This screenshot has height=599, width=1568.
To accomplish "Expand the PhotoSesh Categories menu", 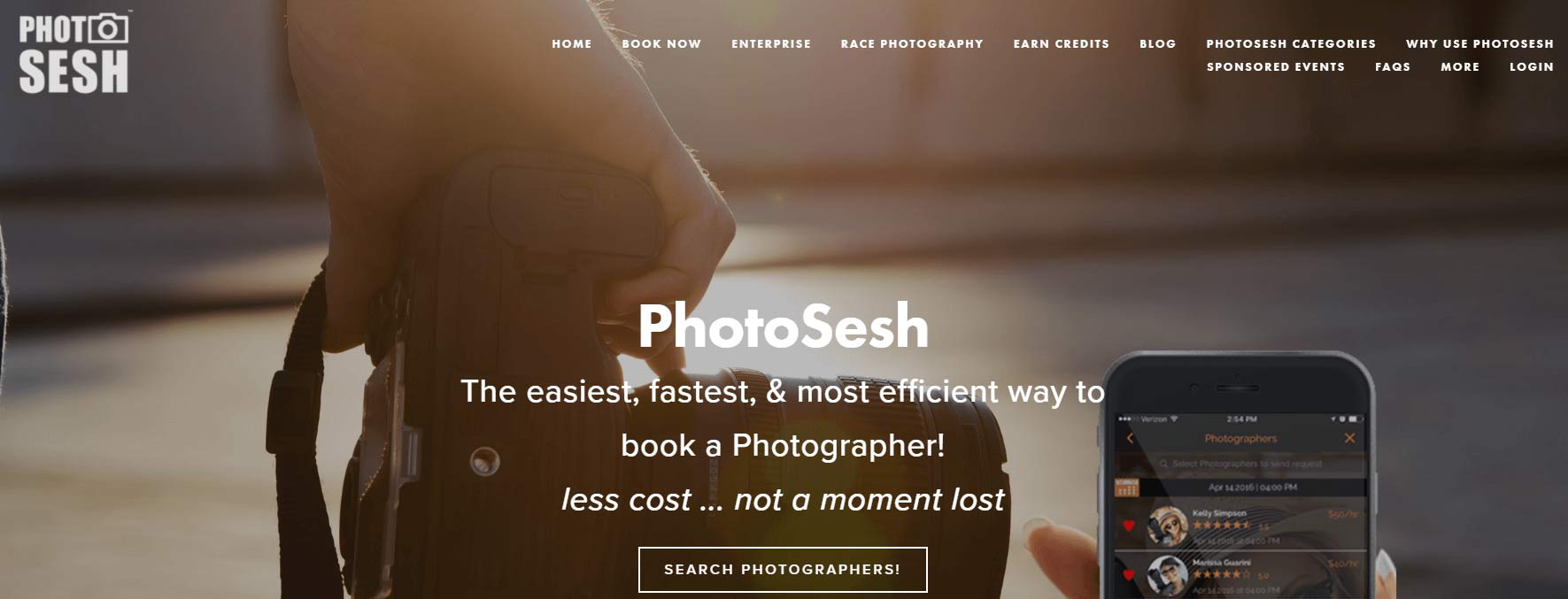I will (1291, 43).
